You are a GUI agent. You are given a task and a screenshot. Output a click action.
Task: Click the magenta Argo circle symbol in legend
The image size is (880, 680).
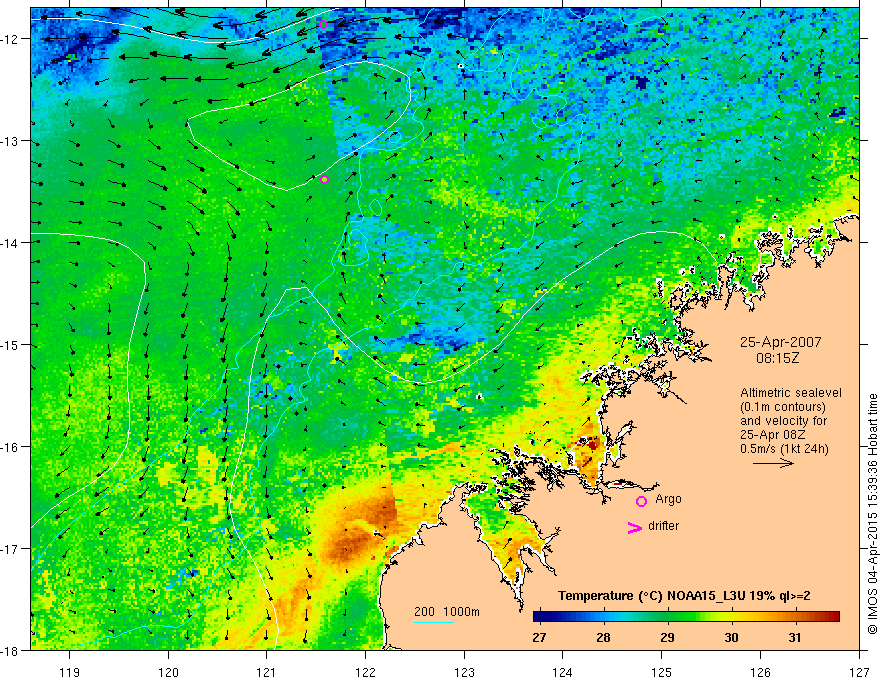pyautogui.click(x=641, y=501)
